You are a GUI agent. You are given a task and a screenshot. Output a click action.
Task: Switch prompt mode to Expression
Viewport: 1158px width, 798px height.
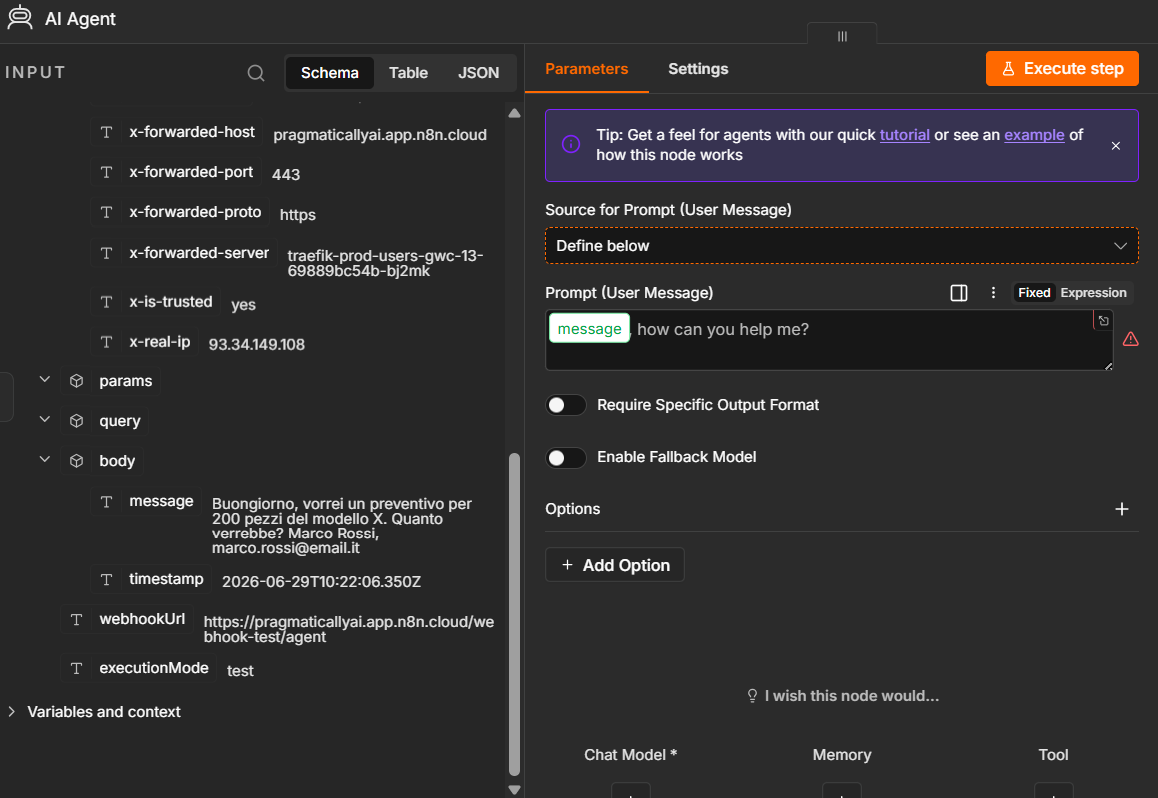1093,293
